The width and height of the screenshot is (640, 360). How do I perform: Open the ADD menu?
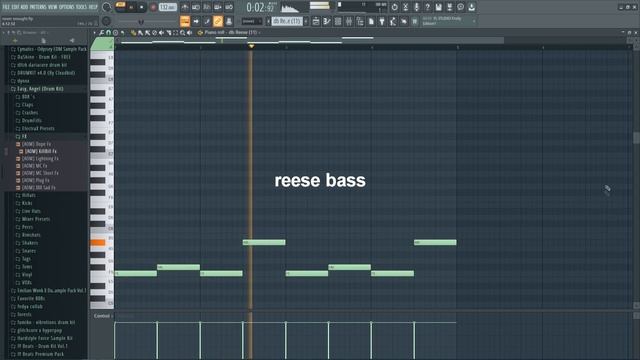24,7
